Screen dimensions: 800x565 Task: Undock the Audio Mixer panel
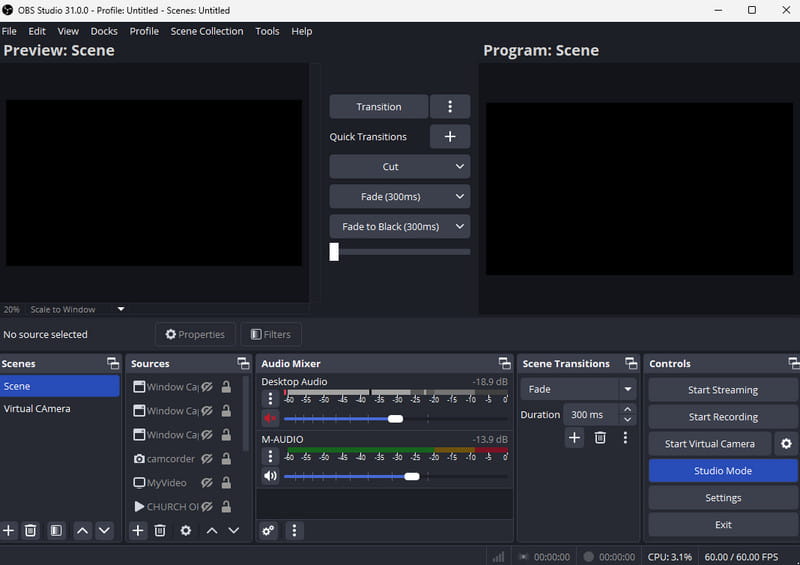[x=505, y=363]
